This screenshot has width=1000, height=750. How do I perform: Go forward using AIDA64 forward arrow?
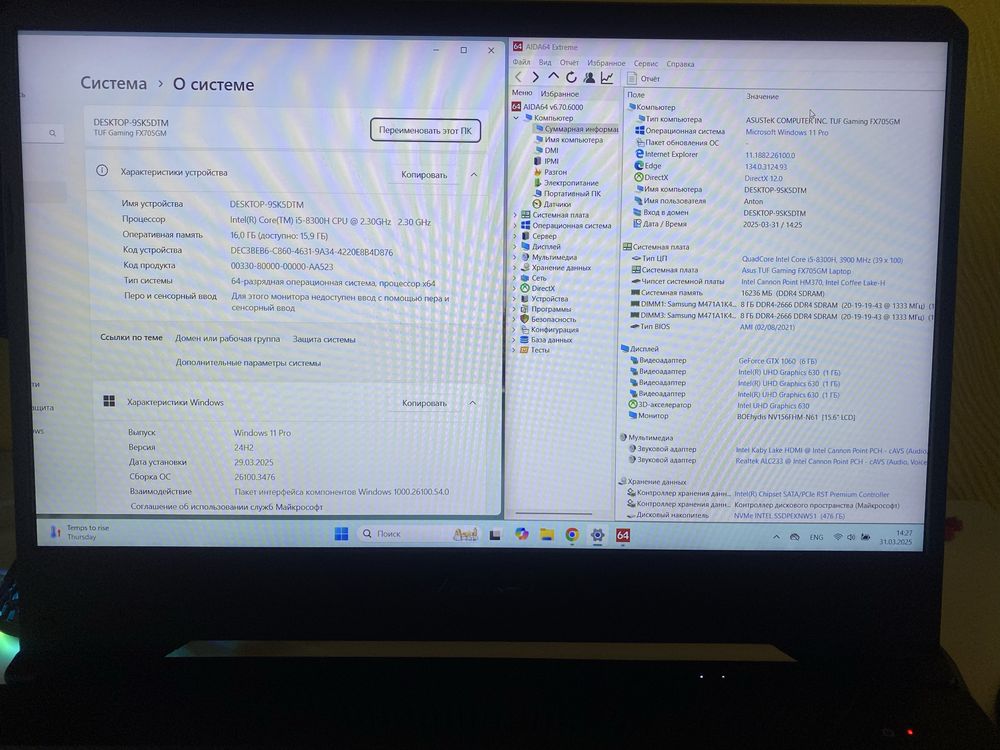(536, 77)
